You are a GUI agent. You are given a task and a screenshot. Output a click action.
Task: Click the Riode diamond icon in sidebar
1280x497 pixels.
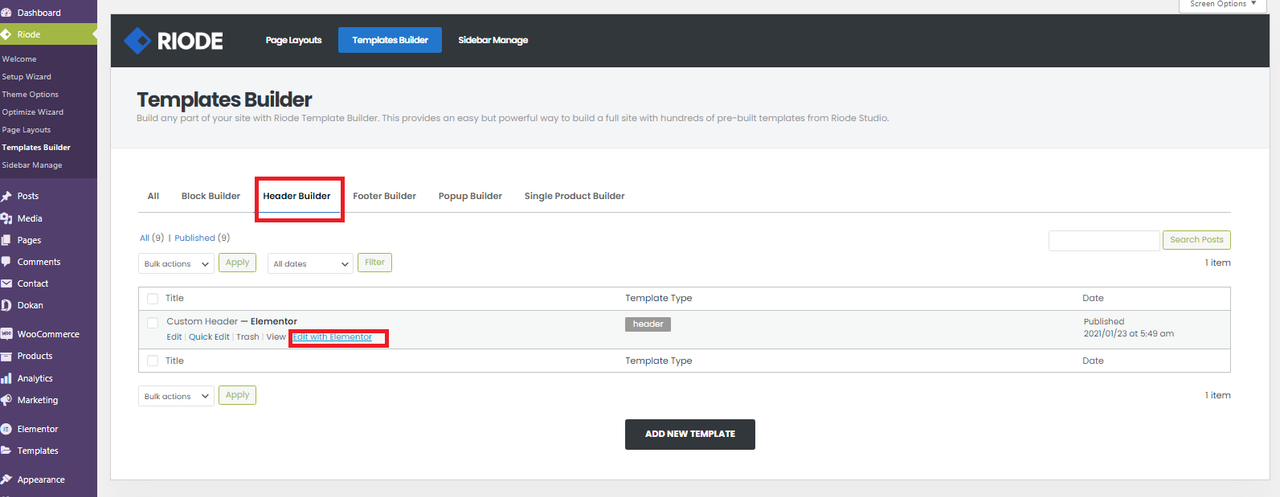[6, 35]
